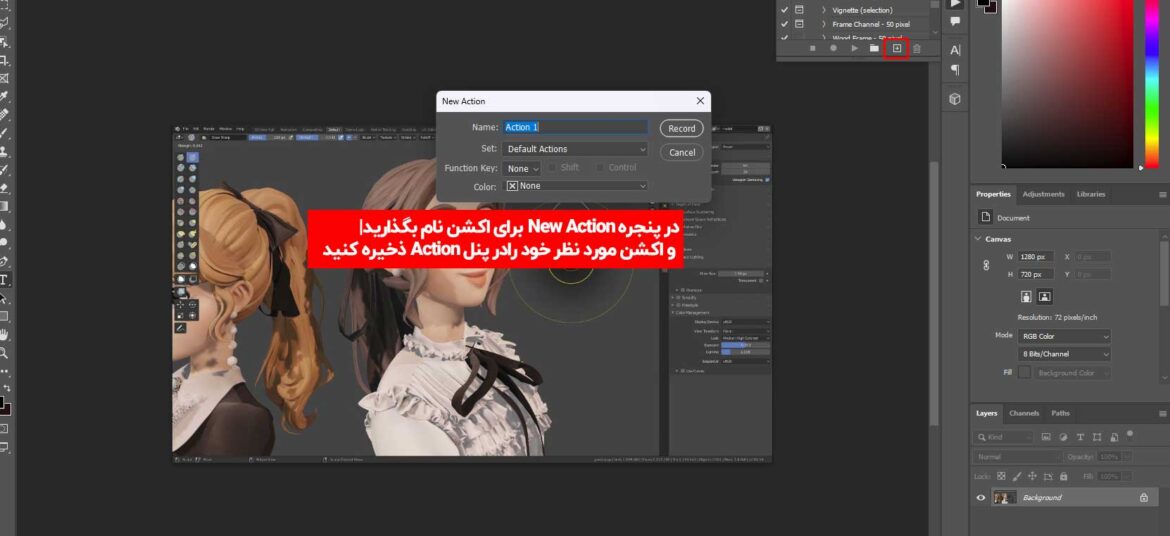Filter layers by shape layers icon
The width and height of the screenshot is (1170, 536).
pos(1097,437)
